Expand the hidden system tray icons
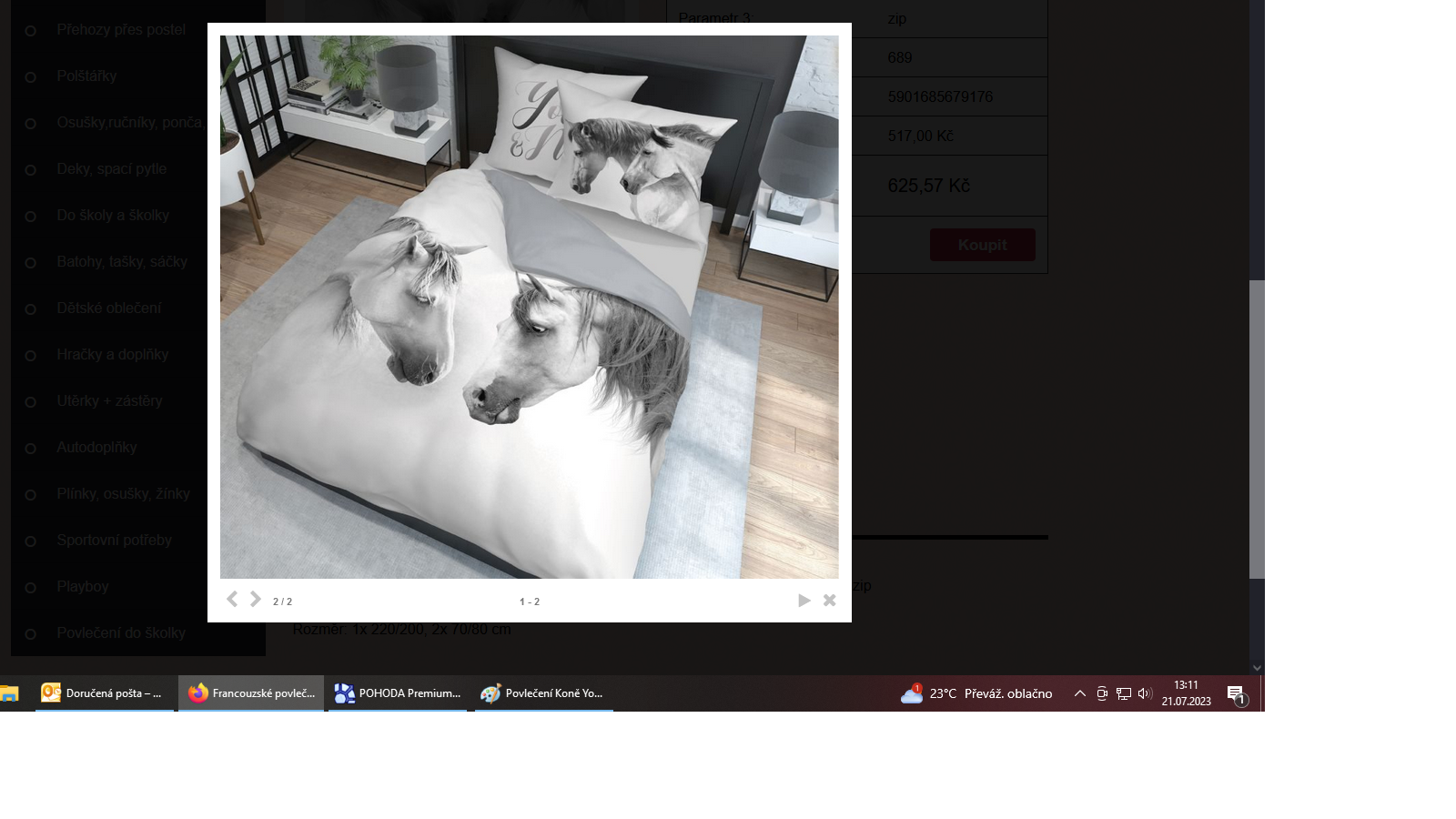The width and height of the screenshot is (1456, 819). point(1079,693)
